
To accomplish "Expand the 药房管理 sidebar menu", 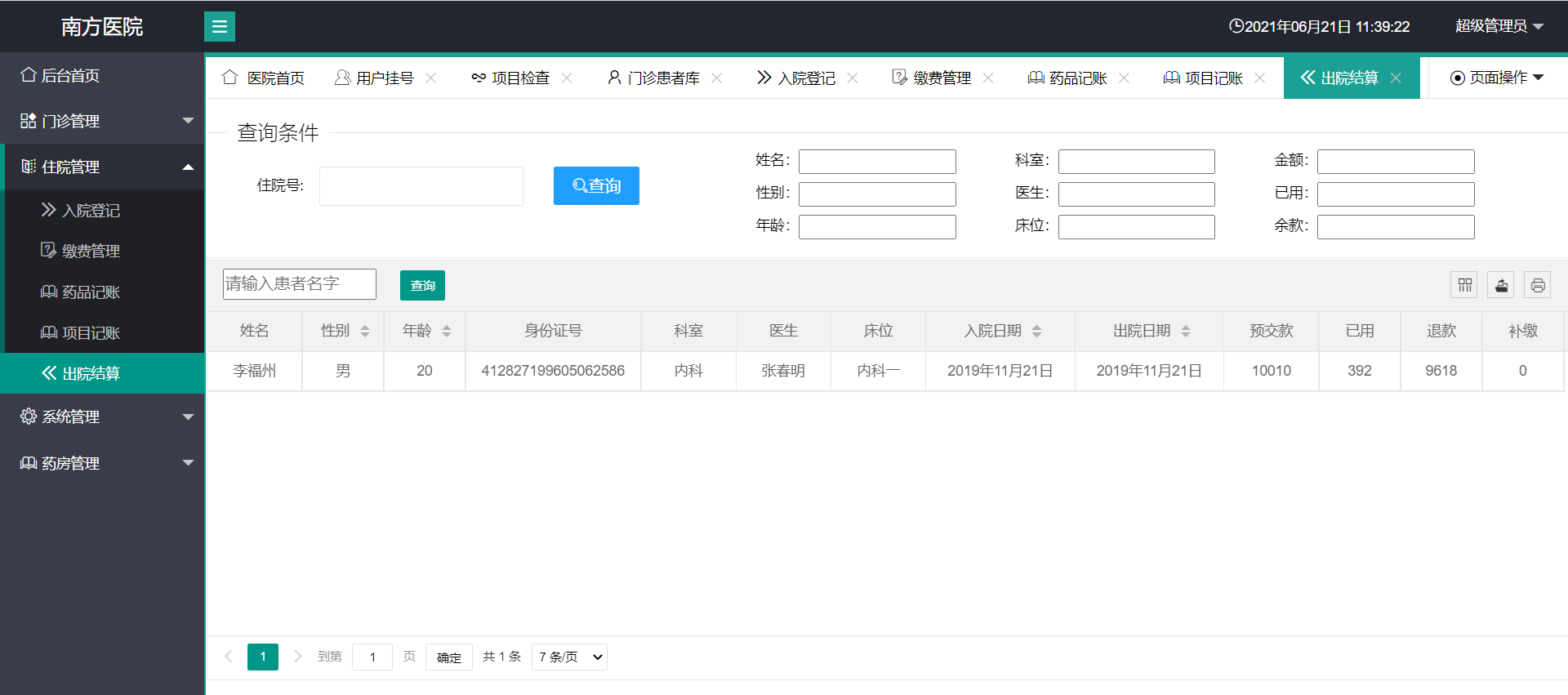I will tap(102, 463).
